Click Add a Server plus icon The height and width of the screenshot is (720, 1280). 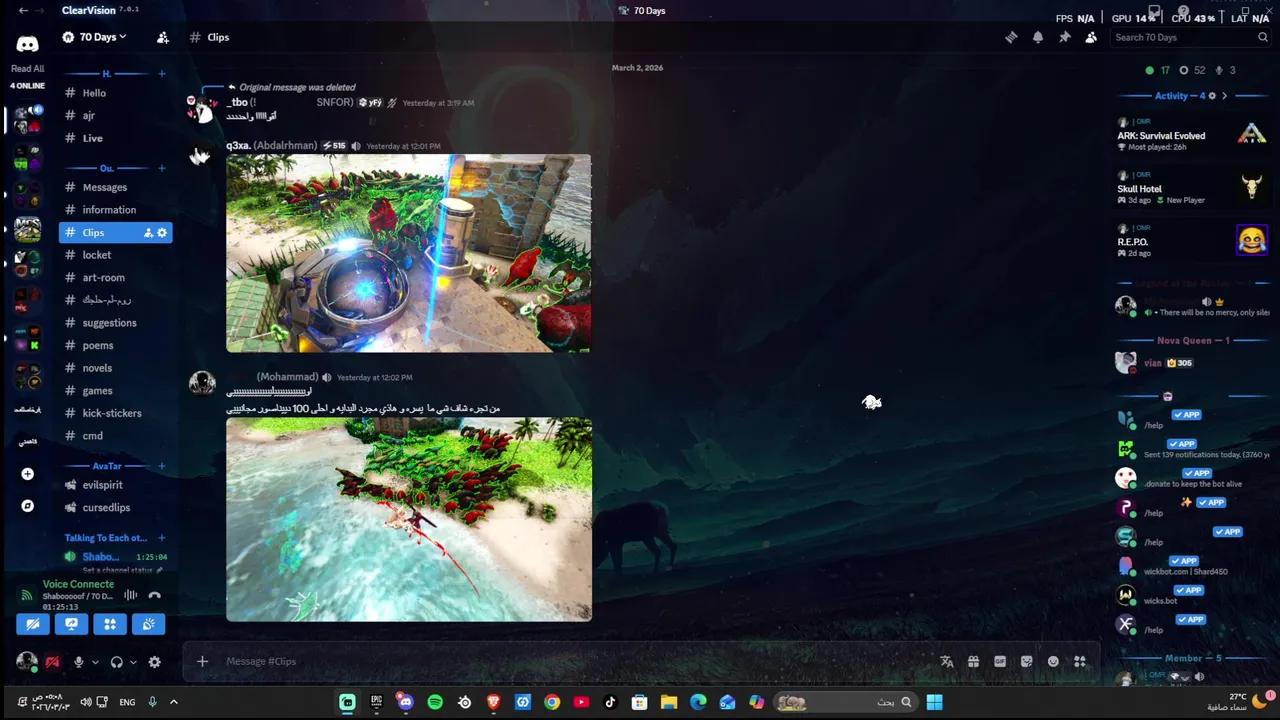27,474
